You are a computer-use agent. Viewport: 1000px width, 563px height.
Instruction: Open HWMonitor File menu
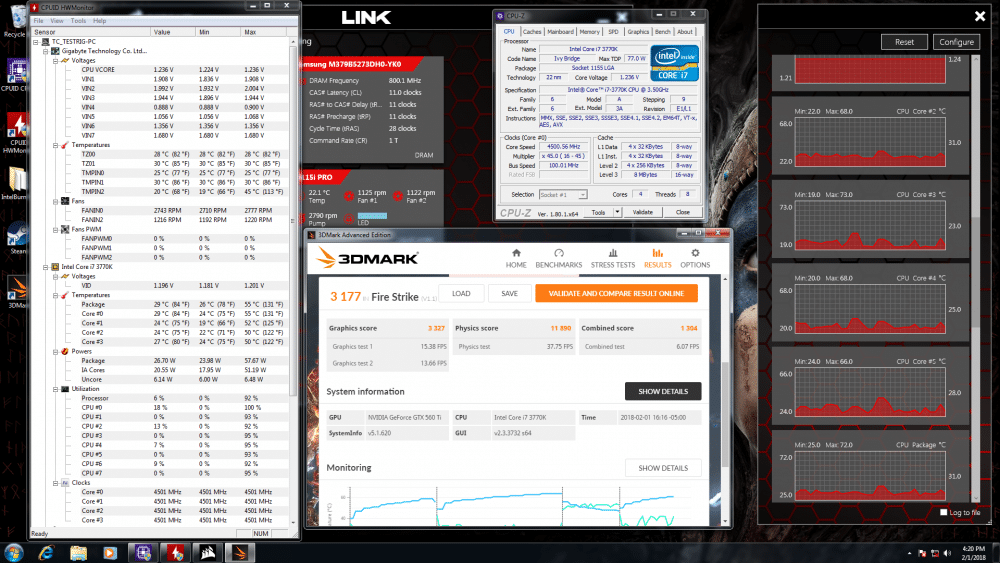click(38, 21)
